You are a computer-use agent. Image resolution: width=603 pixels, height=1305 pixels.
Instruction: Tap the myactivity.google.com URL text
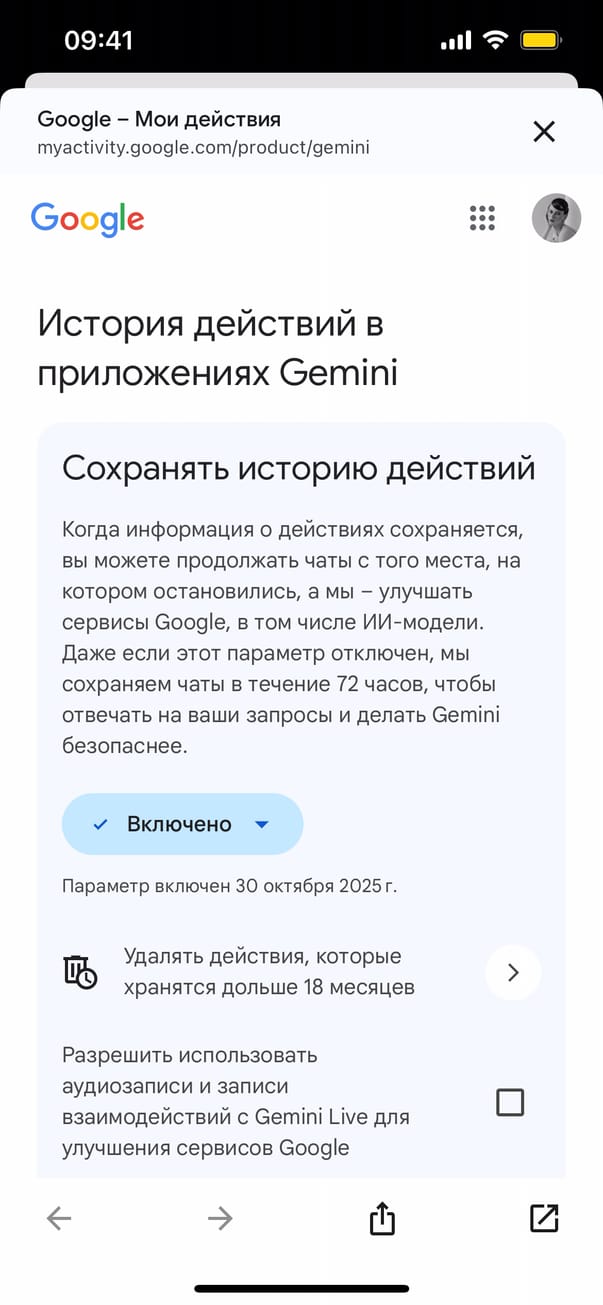[x=203, y=148]
